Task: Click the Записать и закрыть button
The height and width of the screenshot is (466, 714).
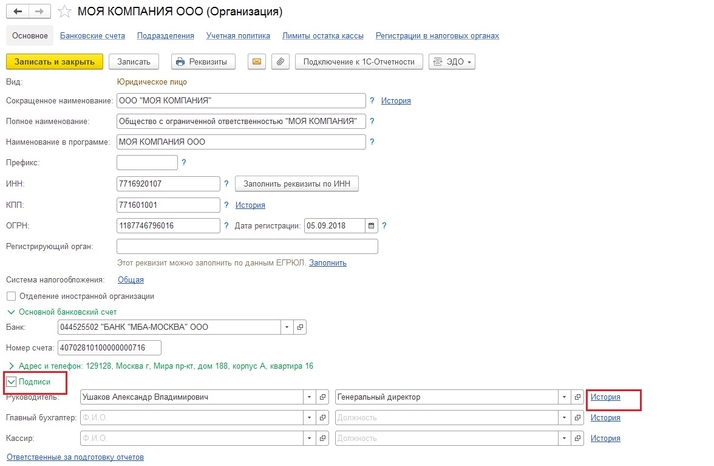Action: (54, 62)
